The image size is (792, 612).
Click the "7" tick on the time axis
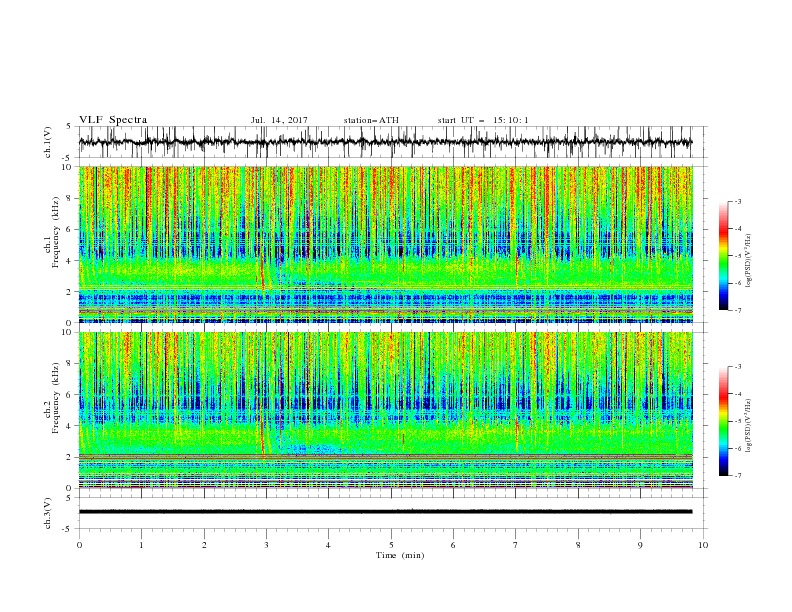(x=516, y=545)
